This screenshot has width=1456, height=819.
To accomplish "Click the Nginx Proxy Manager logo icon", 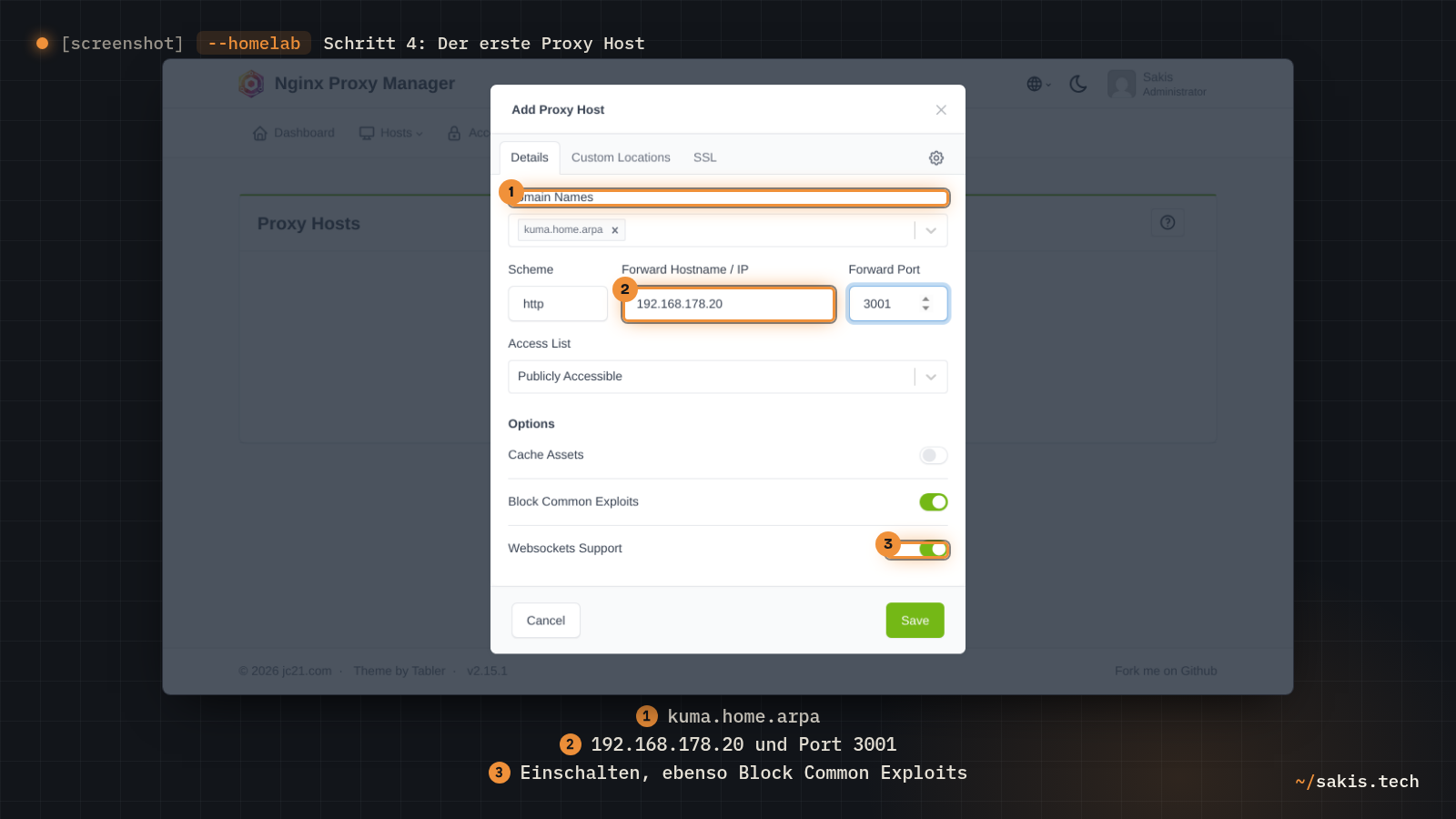I will [x=251, y=84].
